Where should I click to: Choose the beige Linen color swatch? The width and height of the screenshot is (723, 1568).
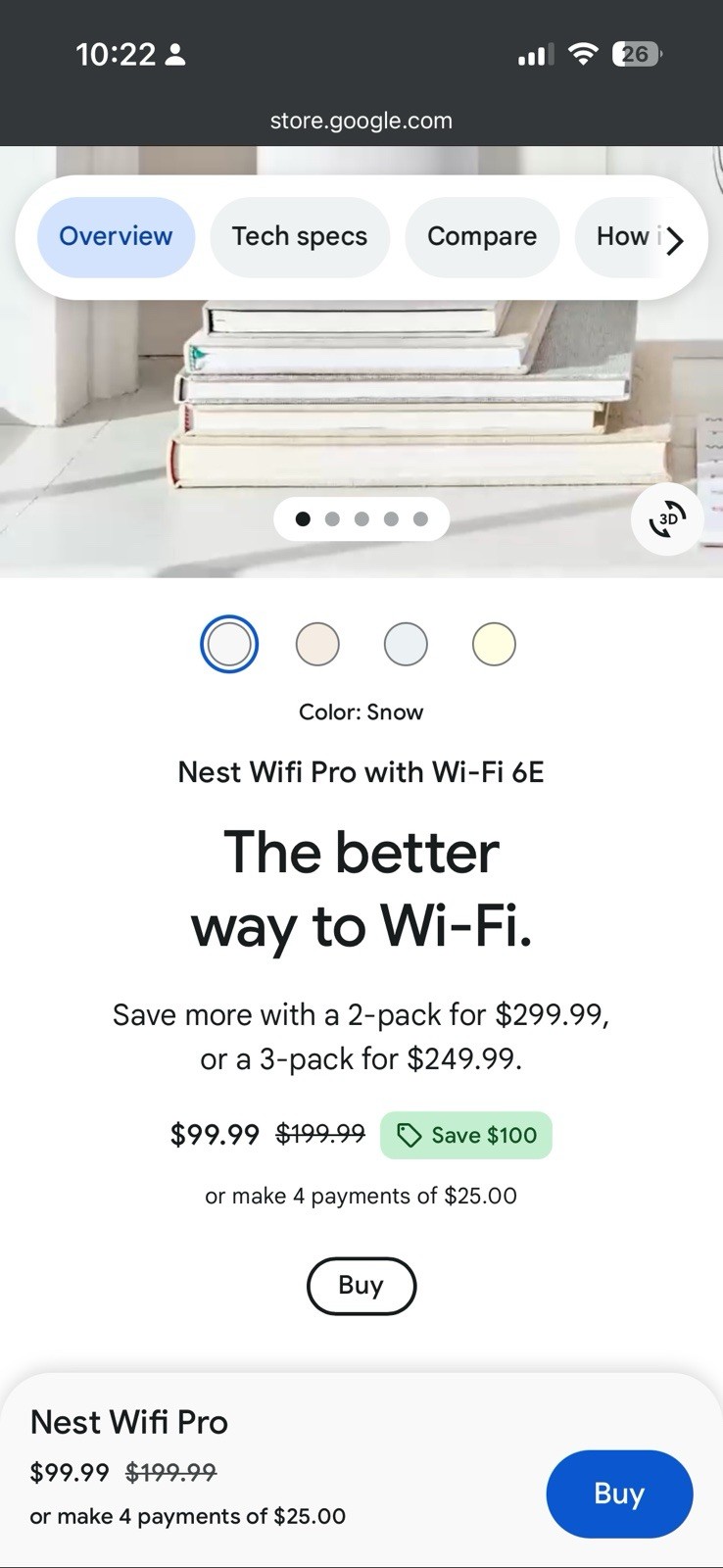click(x=317, y=644)
